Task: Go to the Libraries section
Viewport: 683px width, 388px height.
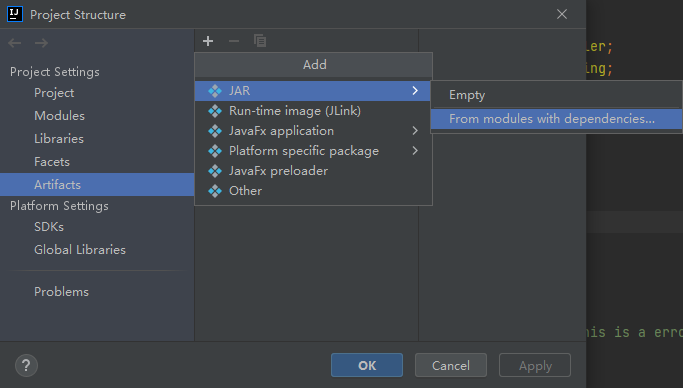Action: point(59,139)
